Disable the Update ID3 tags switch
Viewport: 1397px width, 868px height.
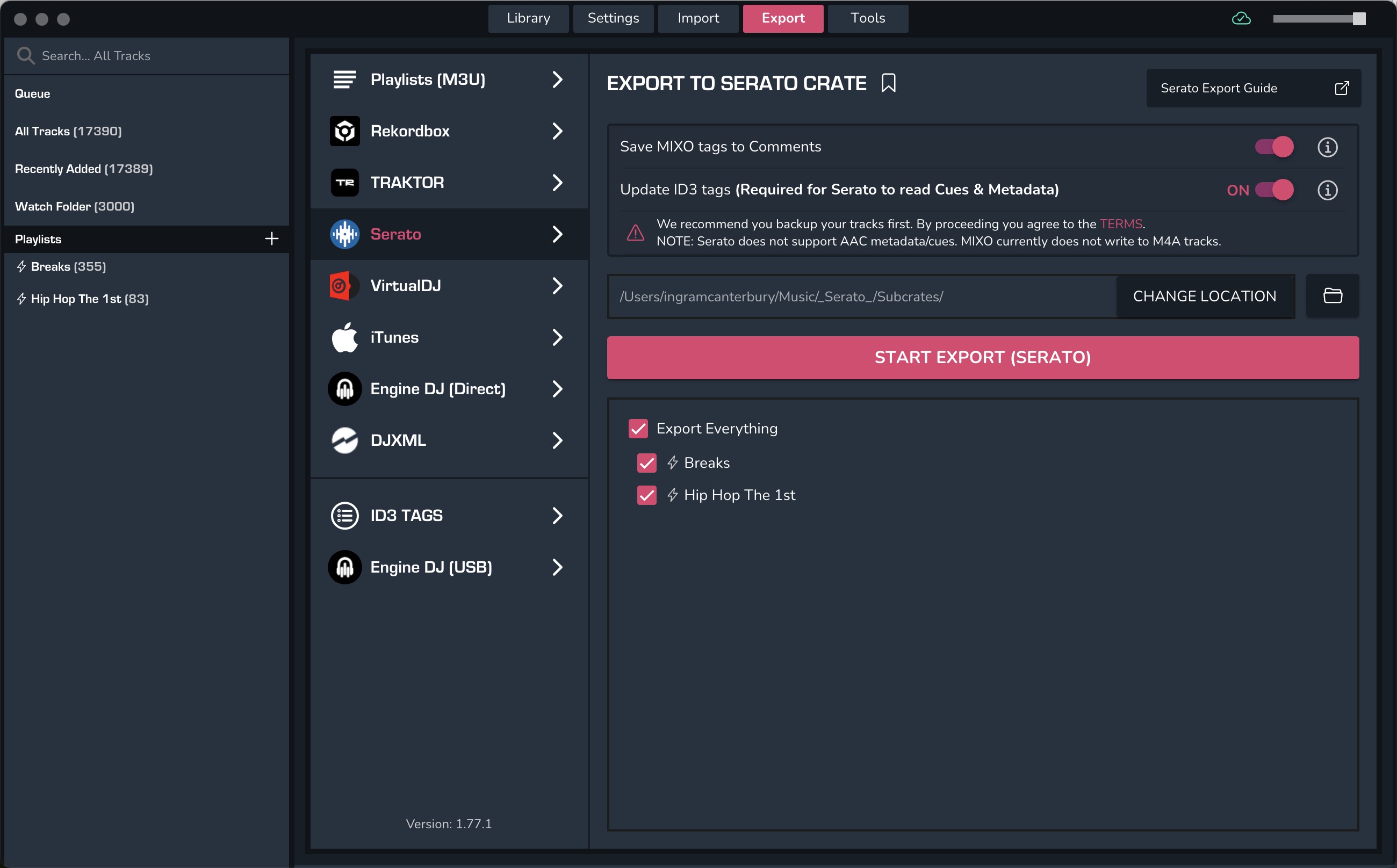(x=1273, y=190)
